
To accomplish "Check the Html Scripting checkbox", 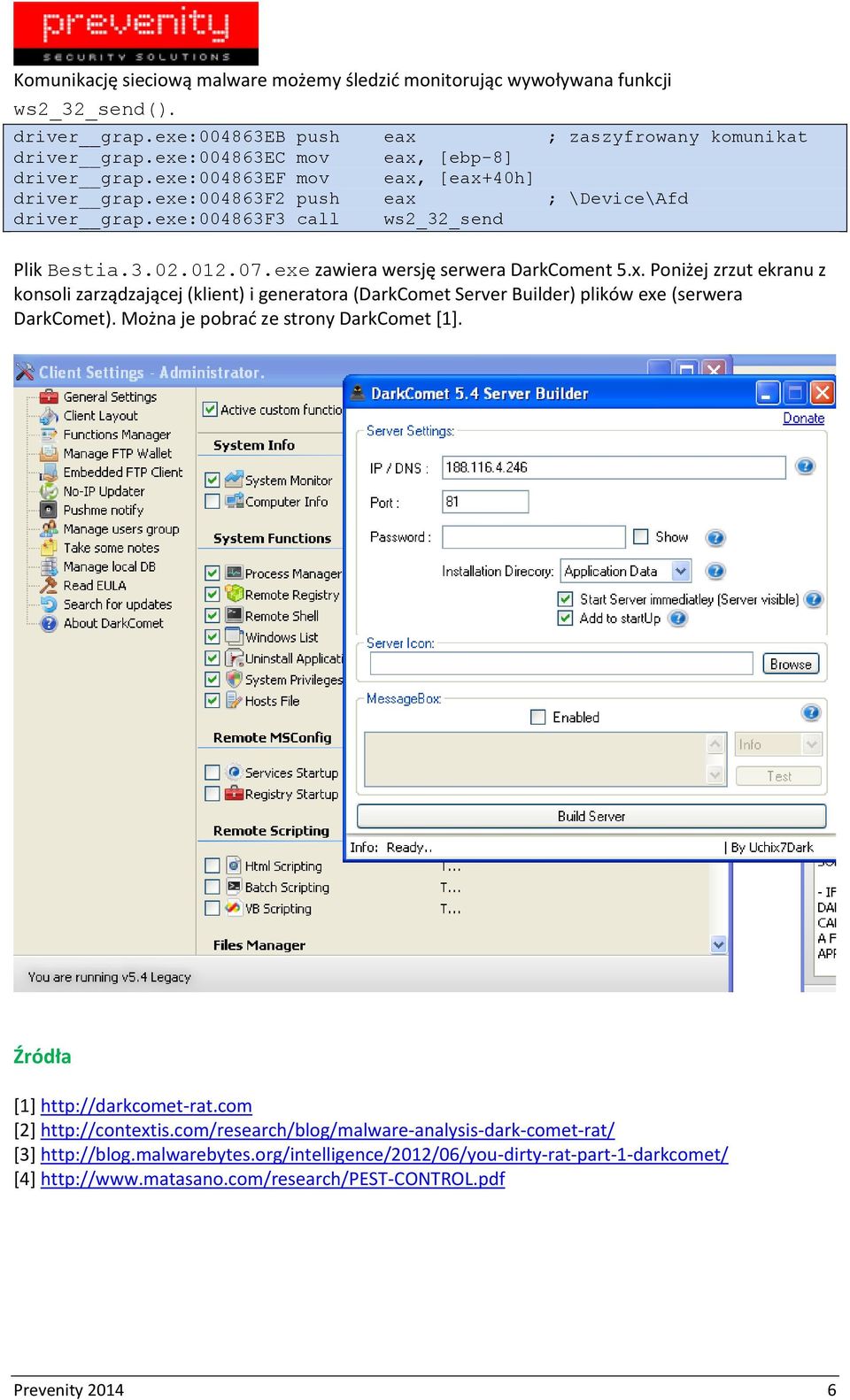I will [x=212, y=865].
